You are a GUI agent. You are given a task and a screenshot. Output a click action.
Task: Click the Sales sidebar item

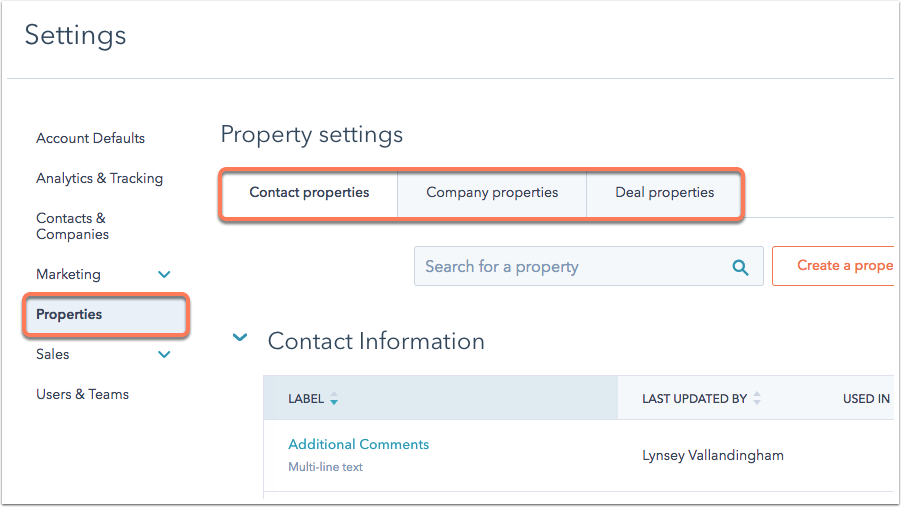(x=52, y=355)
